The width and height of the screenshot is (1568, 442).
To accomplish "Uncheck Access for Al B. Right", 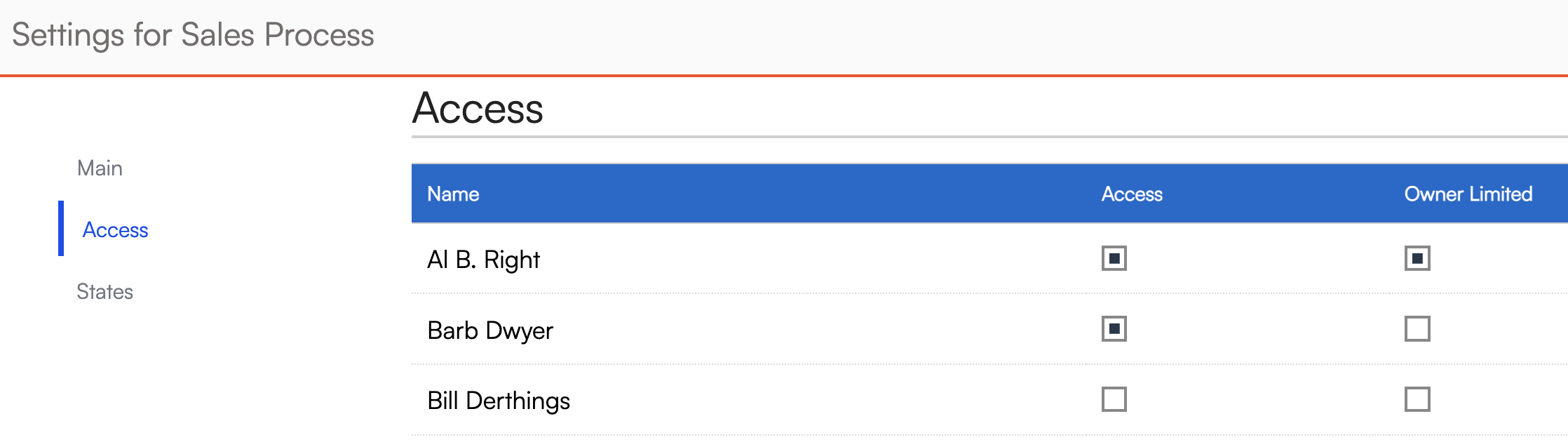I will point(1114,258).
